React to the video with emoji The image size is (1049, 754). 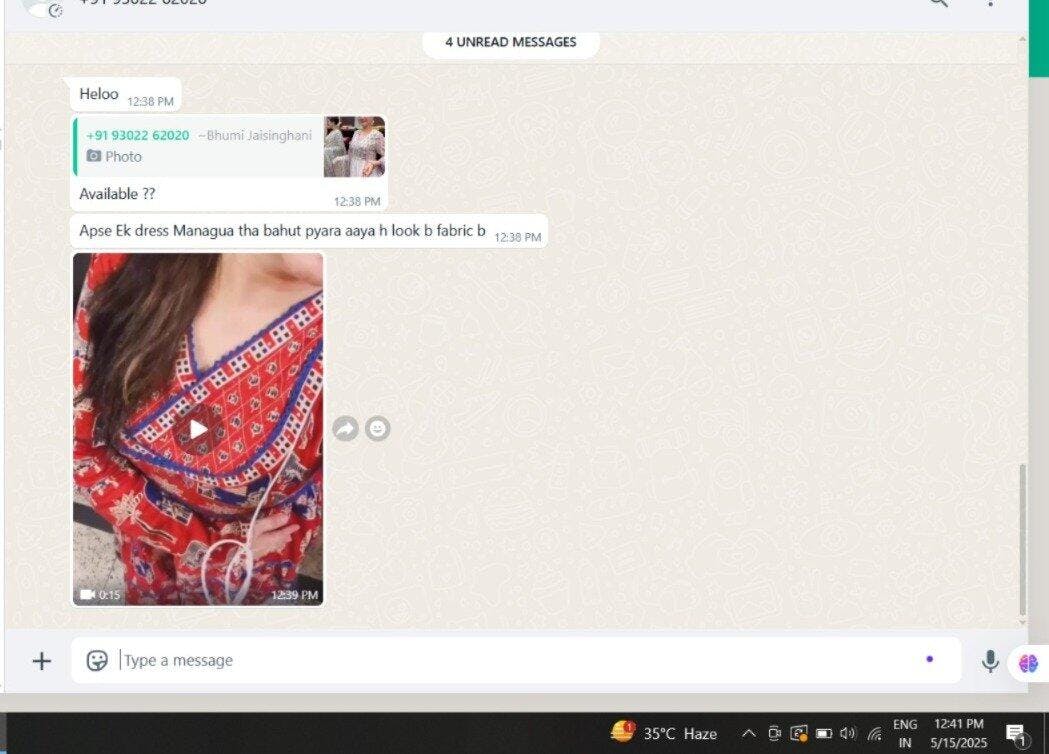[x=377, y=429]
